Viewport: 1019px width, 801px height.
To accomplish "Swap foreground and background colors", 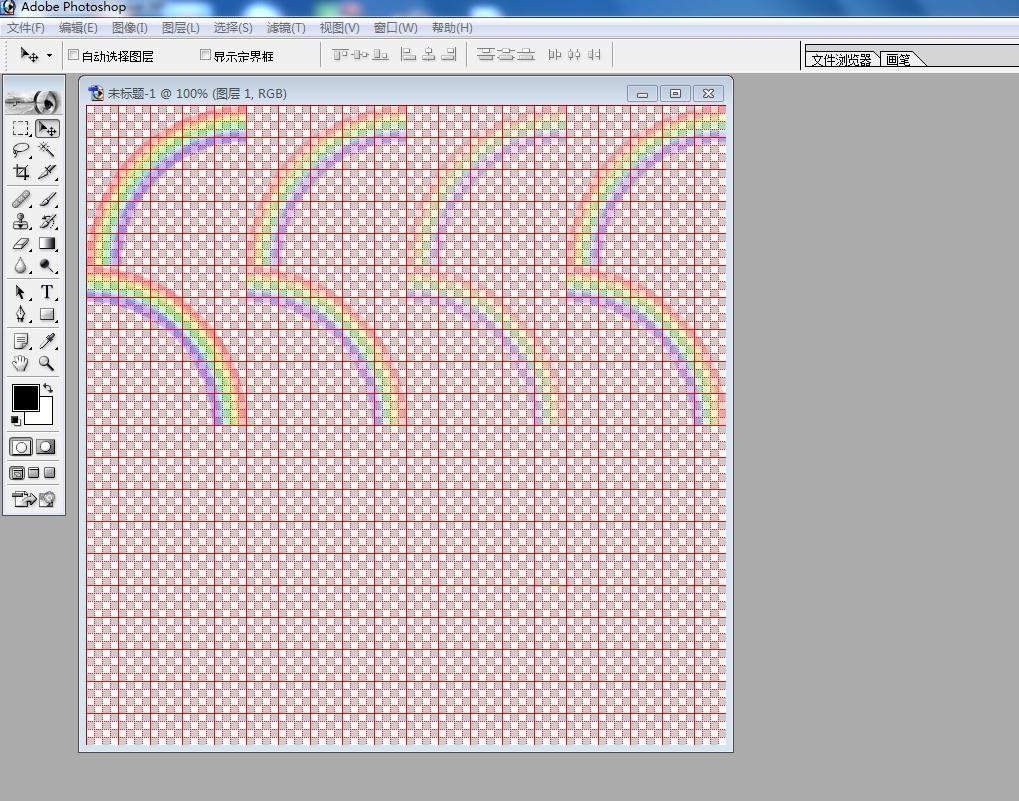I will [x=48, y=388].
